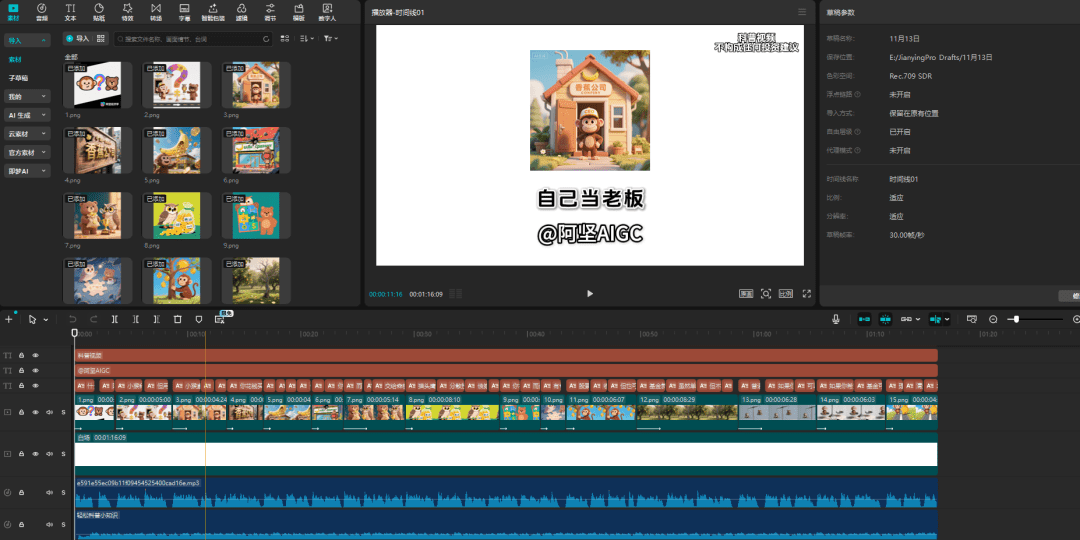Open the 转场 (Transitions) panel icon

[156, 11]
